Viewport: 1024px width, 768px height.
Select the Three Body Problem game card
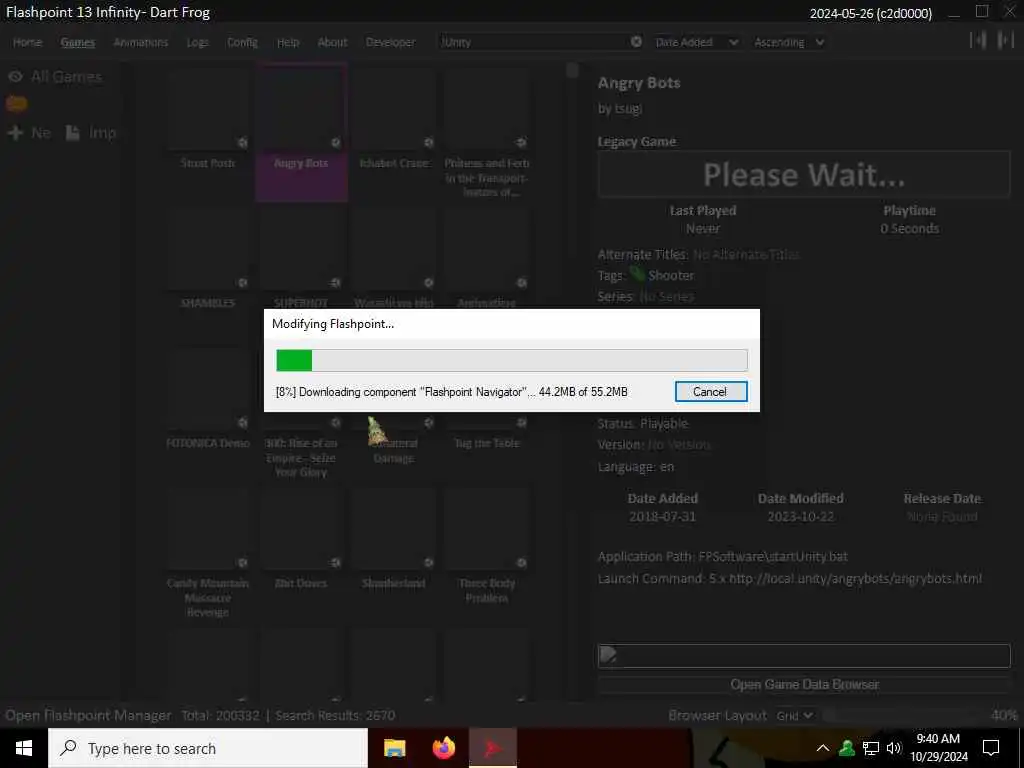point(487,545)
